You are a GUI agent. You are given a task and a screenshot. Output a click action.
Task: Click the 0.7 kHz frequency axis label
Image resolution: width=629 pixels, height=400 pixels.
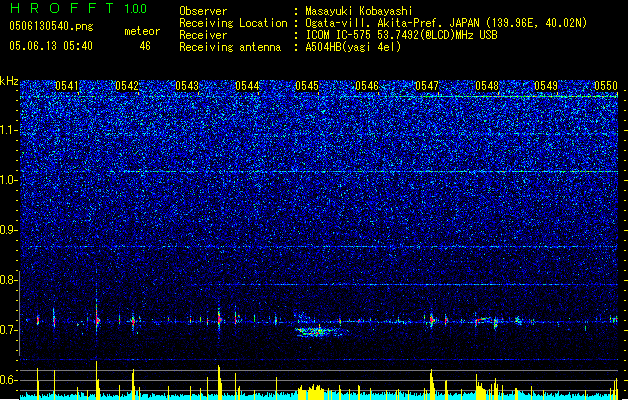[x=8, y=330]
